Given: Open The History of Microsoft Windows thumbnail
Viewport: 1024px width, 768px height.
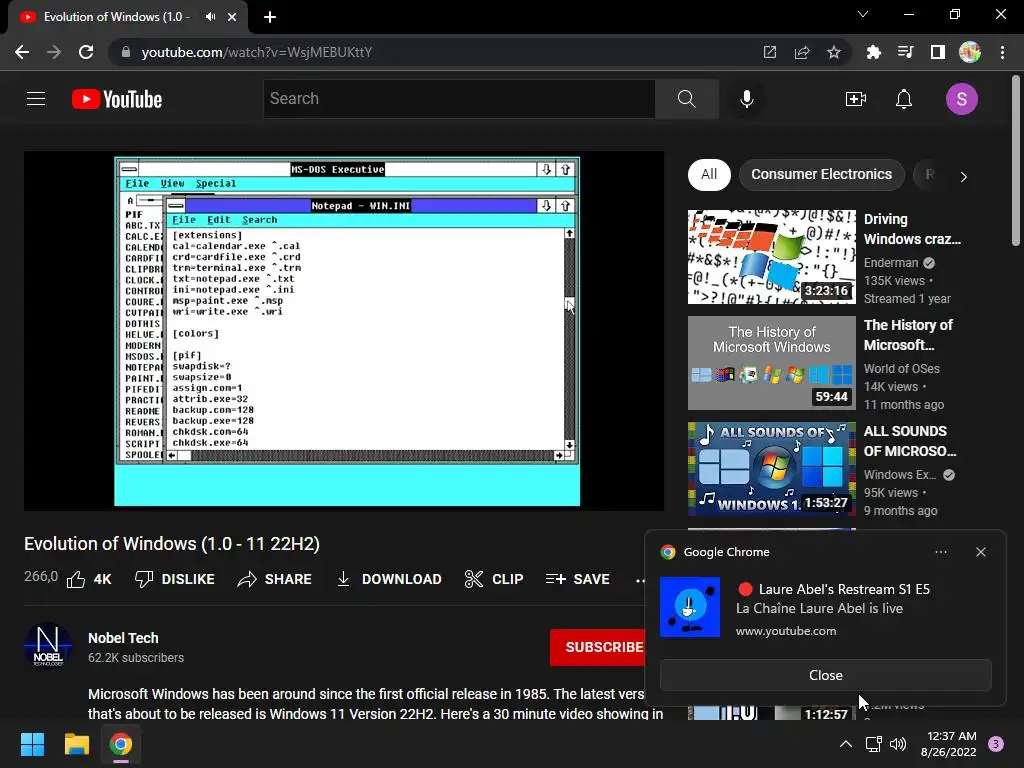Looking at the screenshot, I should coord(771,363).
